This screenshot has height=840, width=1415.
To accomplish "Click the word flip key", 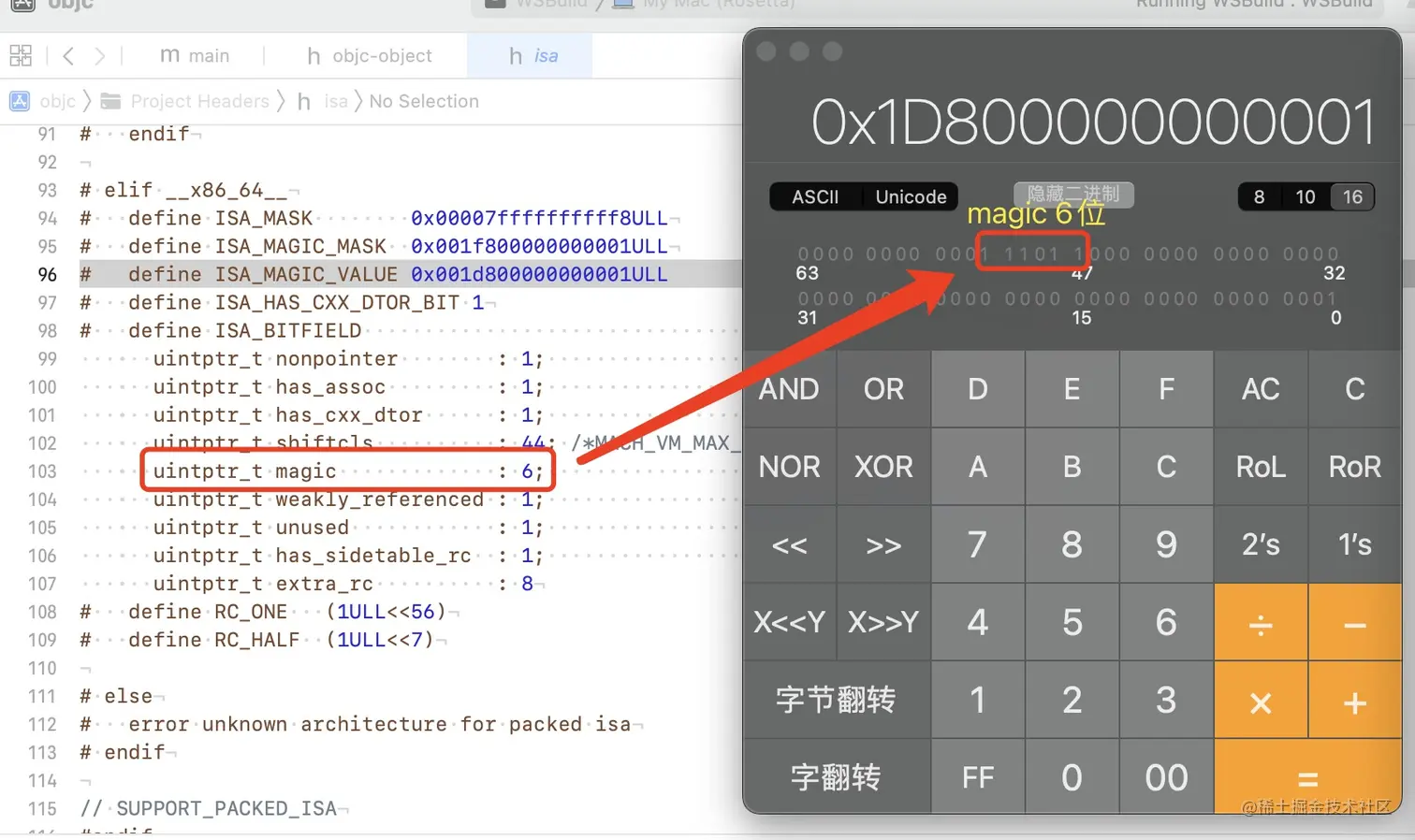I will pos(837,776).
